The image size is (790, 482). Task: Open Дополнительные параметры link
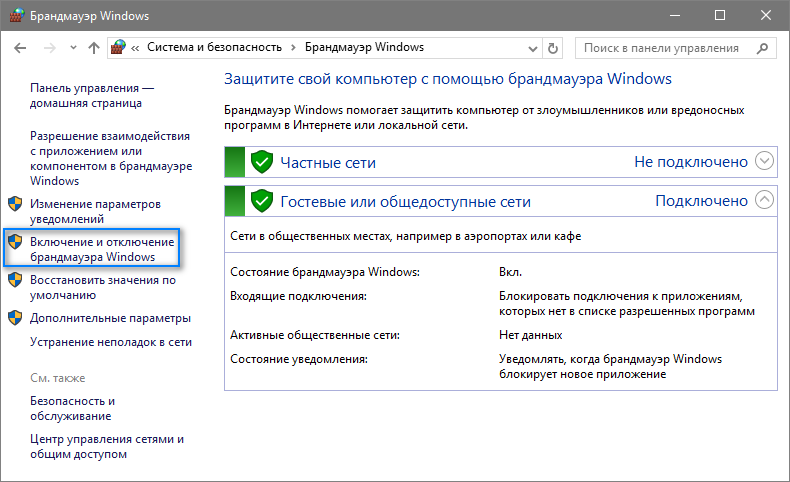coord(110,318)
